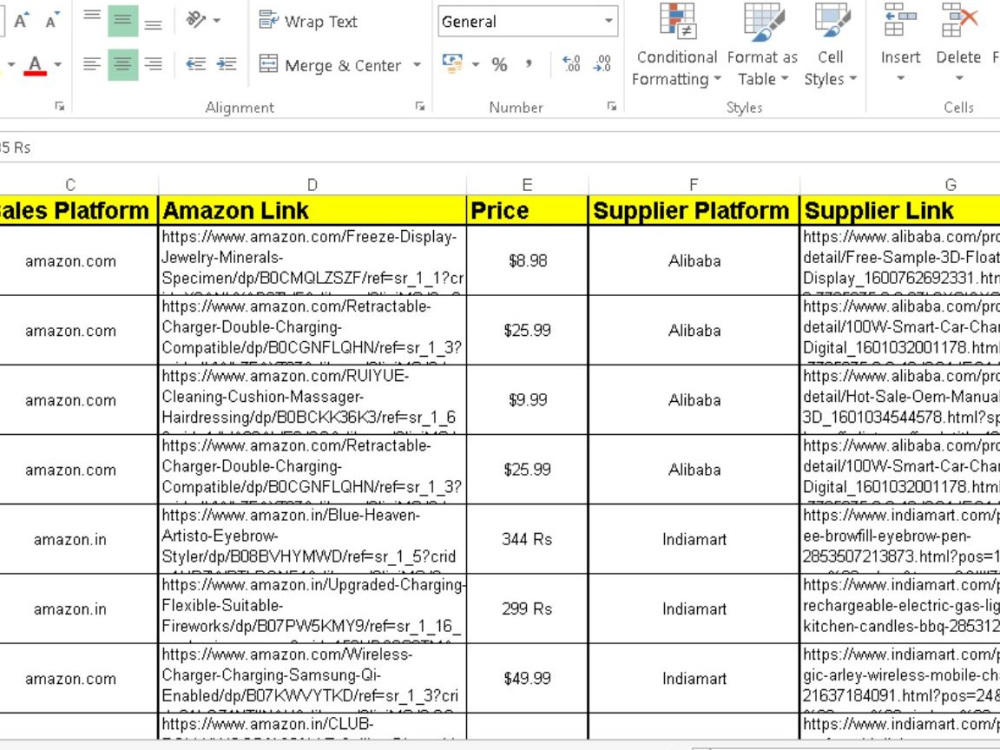The height and width of the screenshot is (750, 1000).
Task: Apply Accounting Number Format
Action: click(x=453, y=63)
